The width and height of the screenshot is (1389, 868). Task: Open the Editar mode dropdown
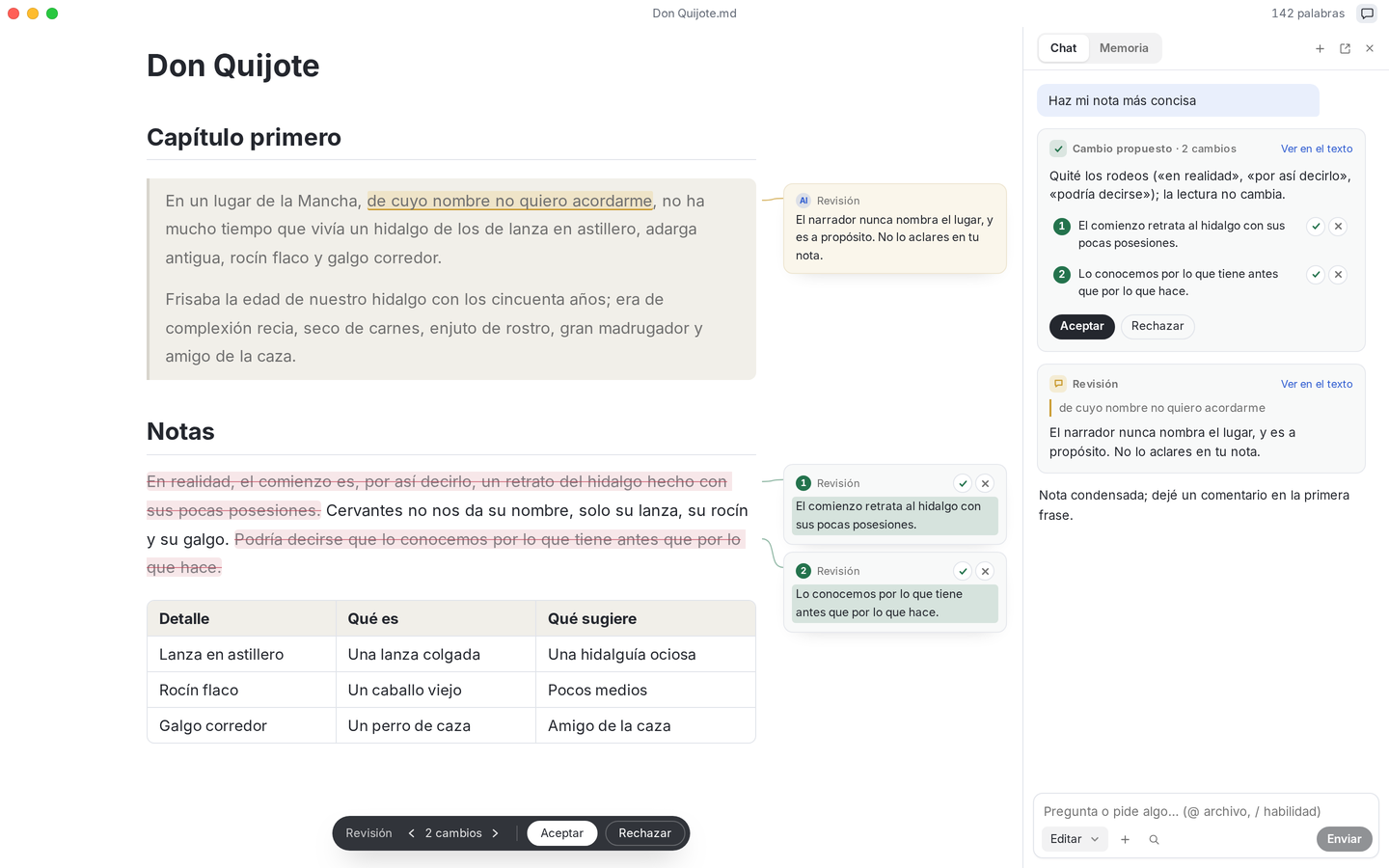pyautogui.click(x=1075, y=839)
